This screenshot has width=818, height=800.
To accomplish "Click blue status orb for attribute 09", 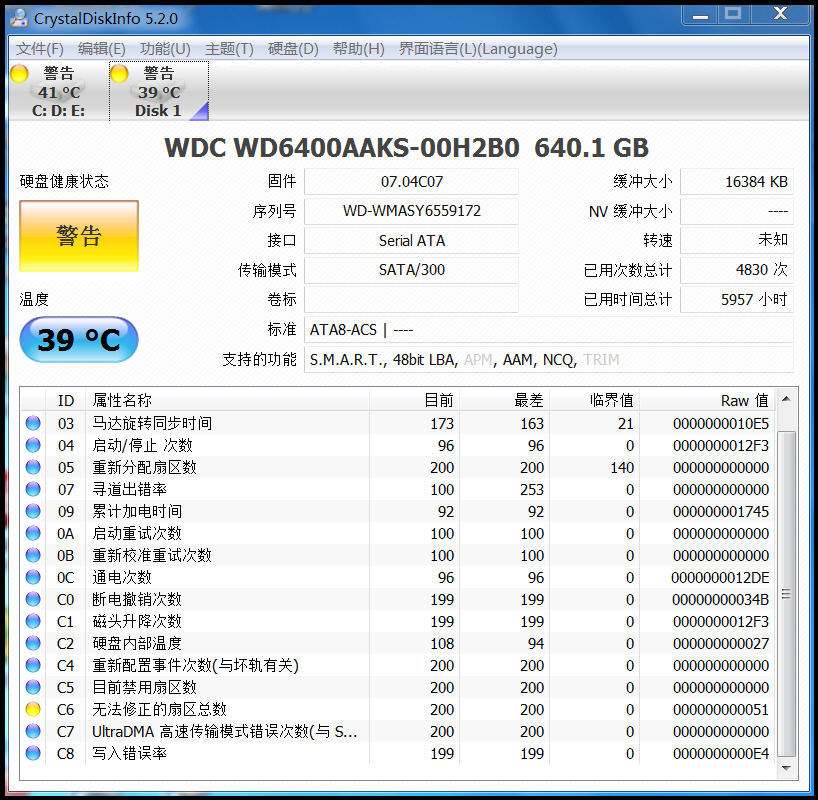I will click(x=33, y=511).
